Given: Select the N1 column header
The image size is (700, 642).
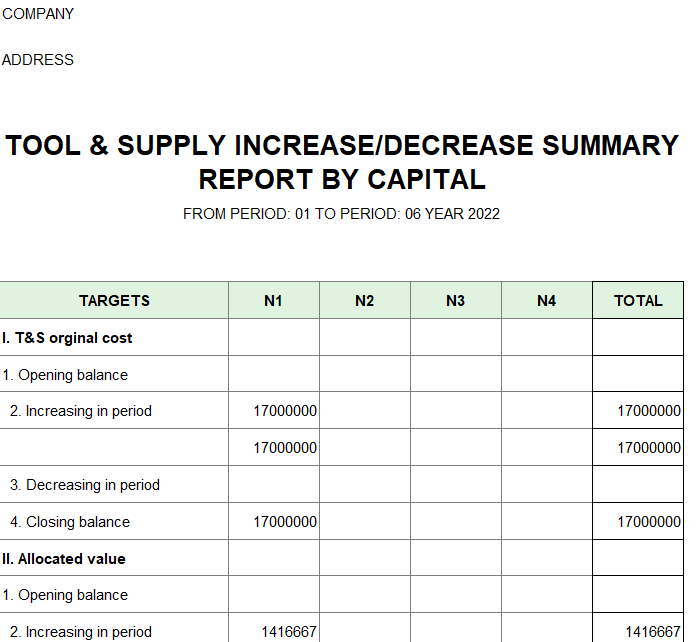Looking at the screenshot, I should [273, 300].
